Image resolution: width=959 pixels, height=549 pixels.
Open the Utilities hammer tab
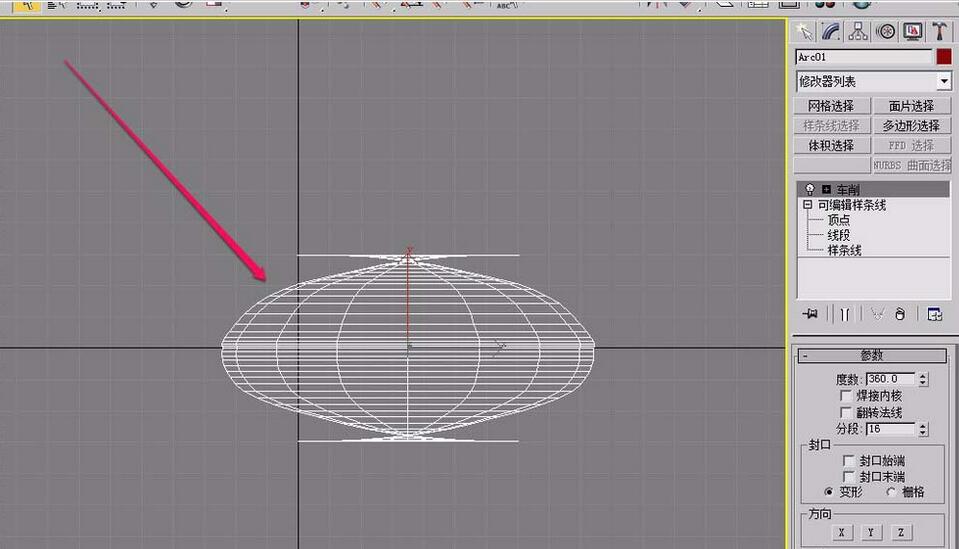[939, 31]
